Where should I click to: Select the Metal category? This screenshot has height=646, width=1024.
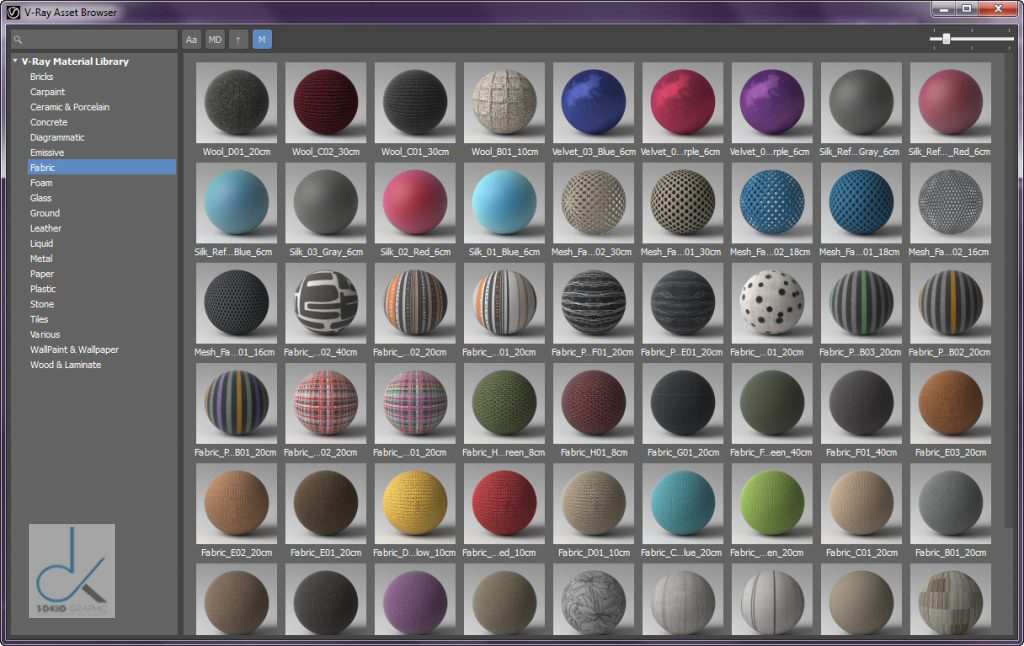pyautogui.click(x=40, y=259)
